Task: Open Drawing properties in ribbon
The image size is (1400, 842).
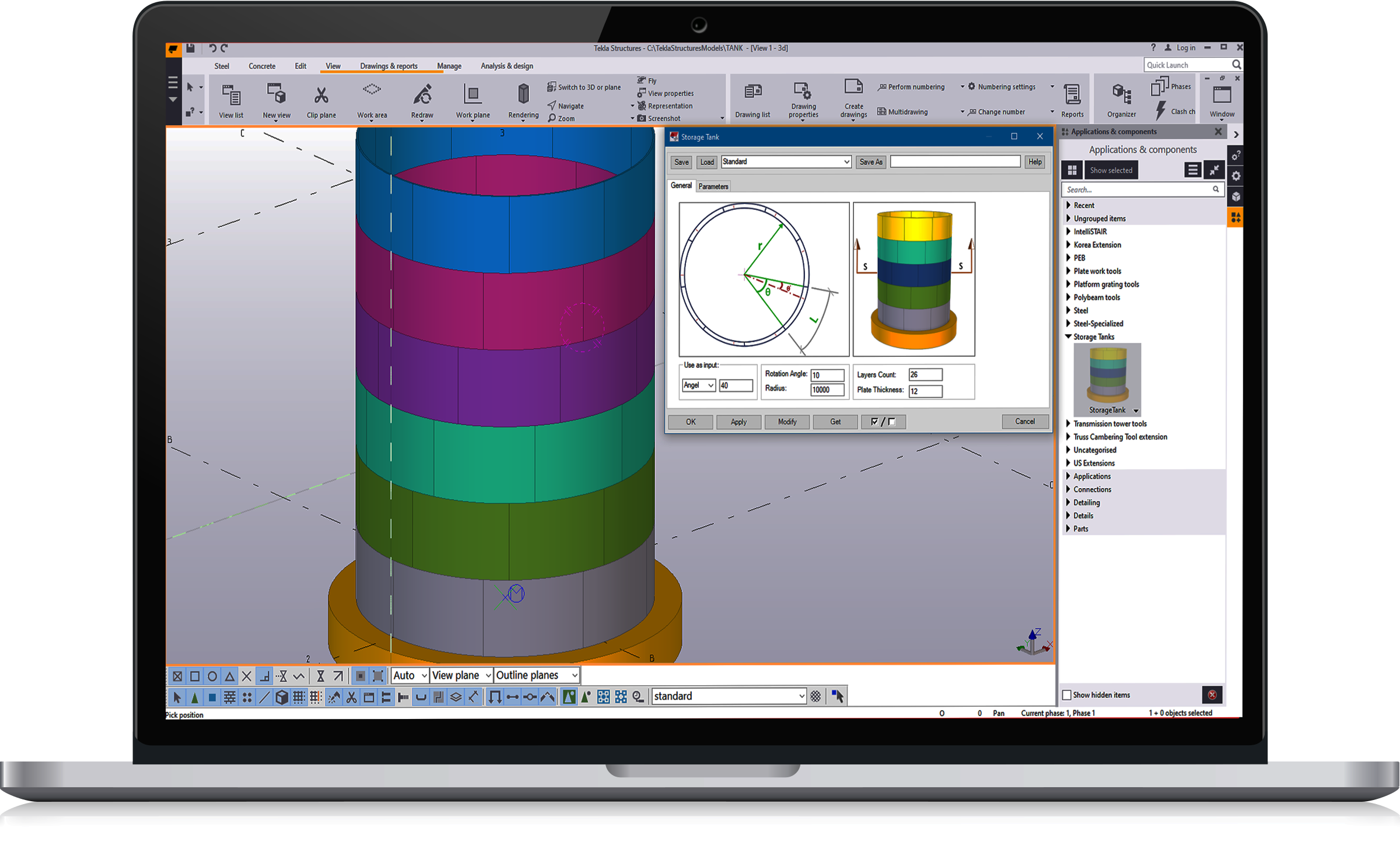Action: tap(803, 100)
